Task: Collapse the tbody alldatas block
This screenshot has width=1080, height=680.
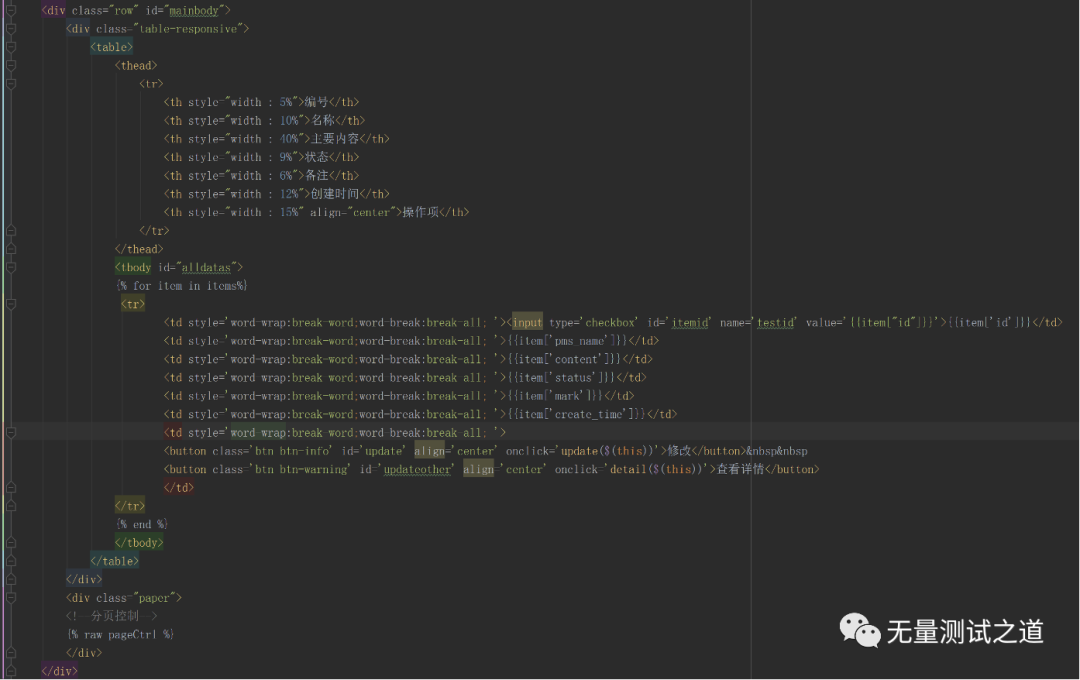Action: pos(10,267)
